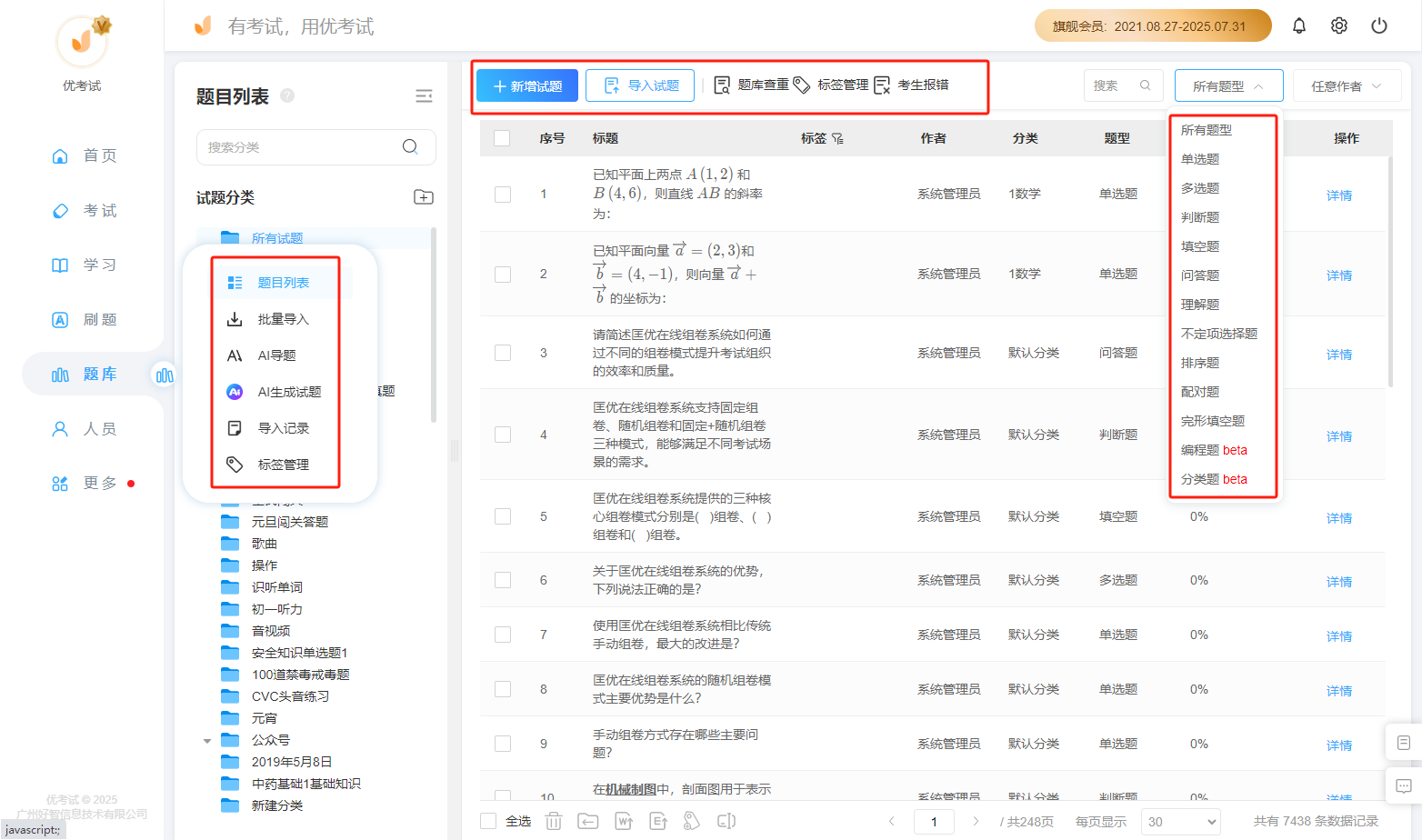The image size is (1422, 840).
Task: Open the 元旦闯关答题 category folder
Action: [x=289, y=522]
